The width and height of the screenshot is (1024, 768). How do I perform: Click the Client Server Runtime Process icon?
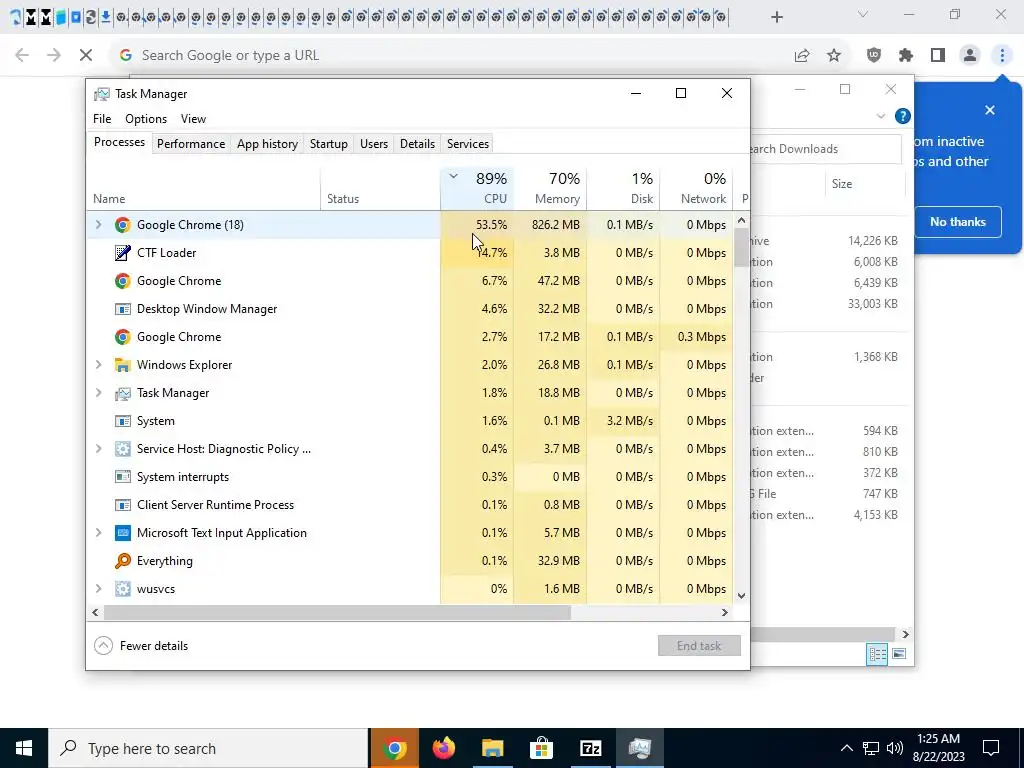click(x=122, y=505)
